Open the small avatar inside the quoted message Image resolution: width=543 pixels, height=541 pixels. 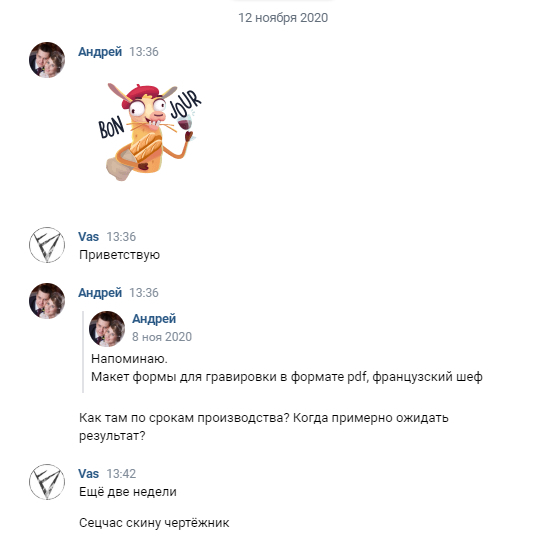pos(107,329)
